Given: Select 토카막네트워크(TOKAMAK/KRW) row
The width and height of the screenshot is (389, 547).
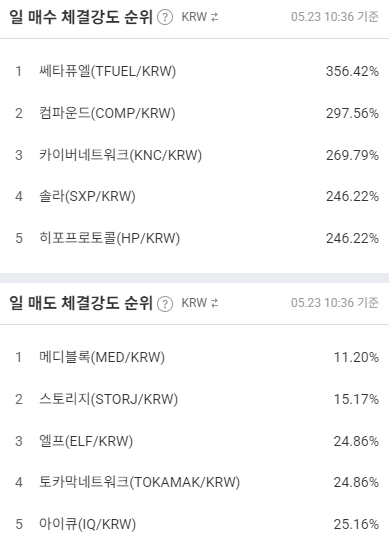Looking at the screenshot, I should [x=194, y=482].
